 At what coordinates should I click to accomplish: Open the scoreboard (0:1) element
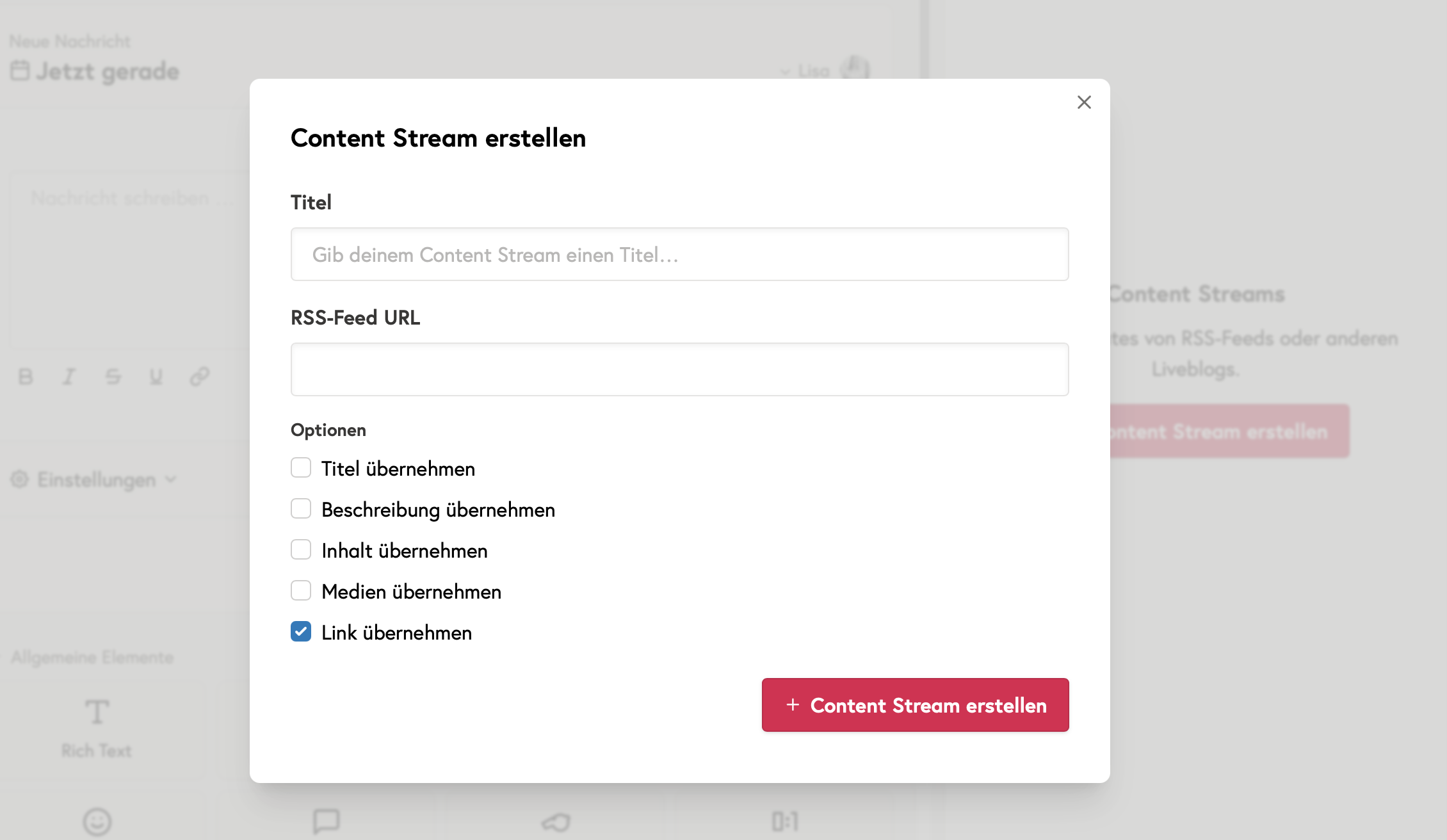pyautogui.click(x=784, y=821)
